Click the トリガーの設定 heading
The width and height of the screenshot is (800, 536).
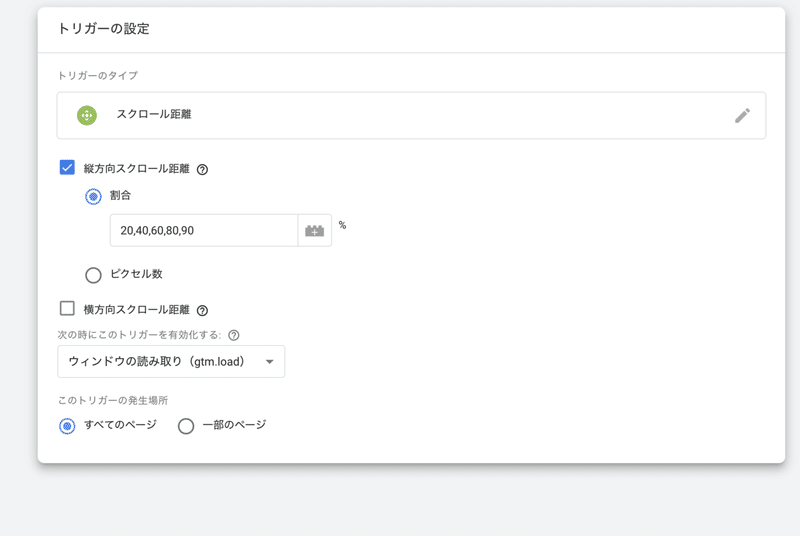click(104, 29)
